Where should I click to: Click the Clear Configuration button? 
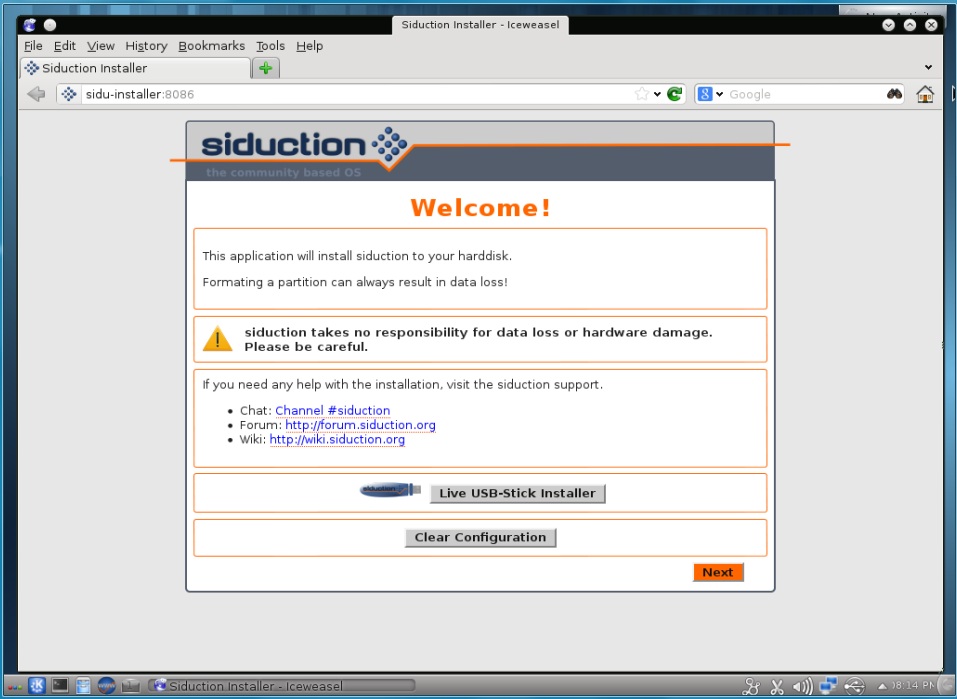480,537
